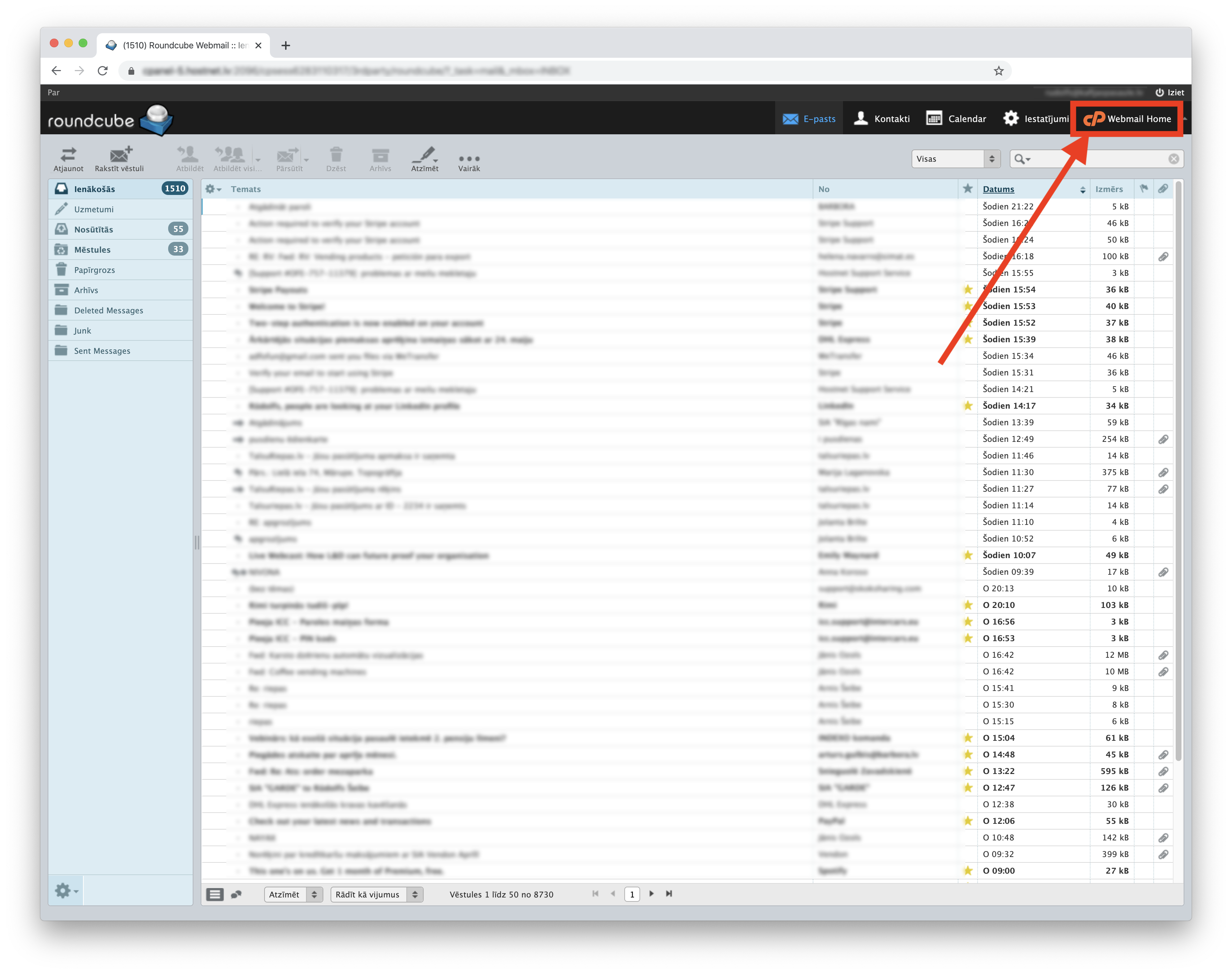Open the Kontakti address book
1232x974 pixels.
click(x=881, y=119)
